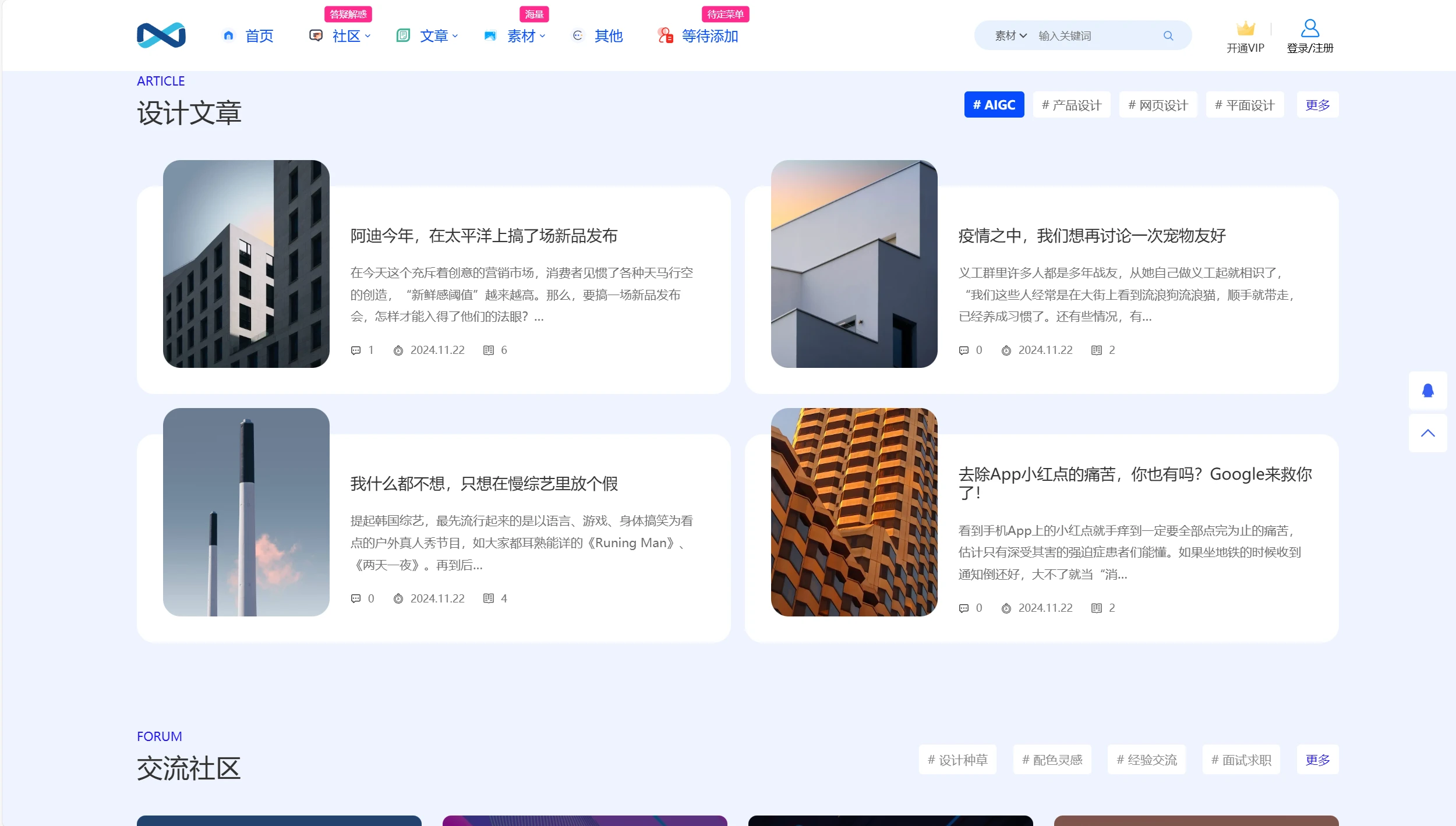Click the search magnifier icon
The width and height of the screenshot is (1456, 826).
point(1168,36)
